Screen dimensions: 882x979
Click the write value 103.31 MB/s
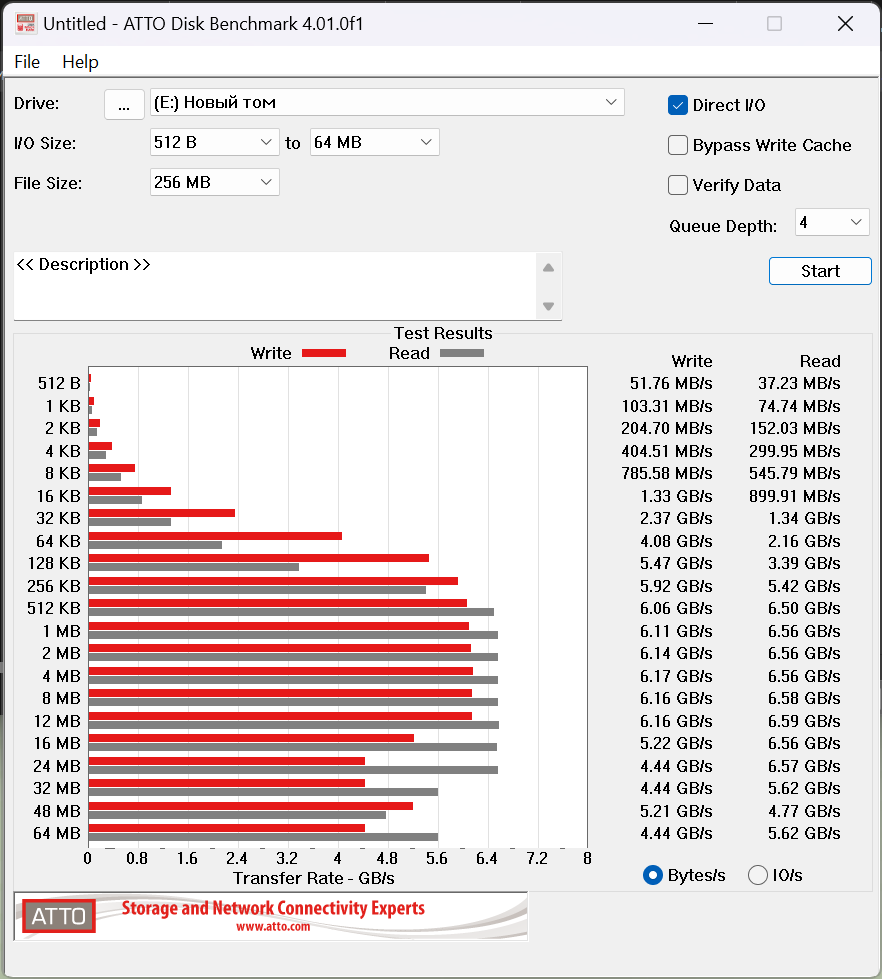tap(667, 406)
